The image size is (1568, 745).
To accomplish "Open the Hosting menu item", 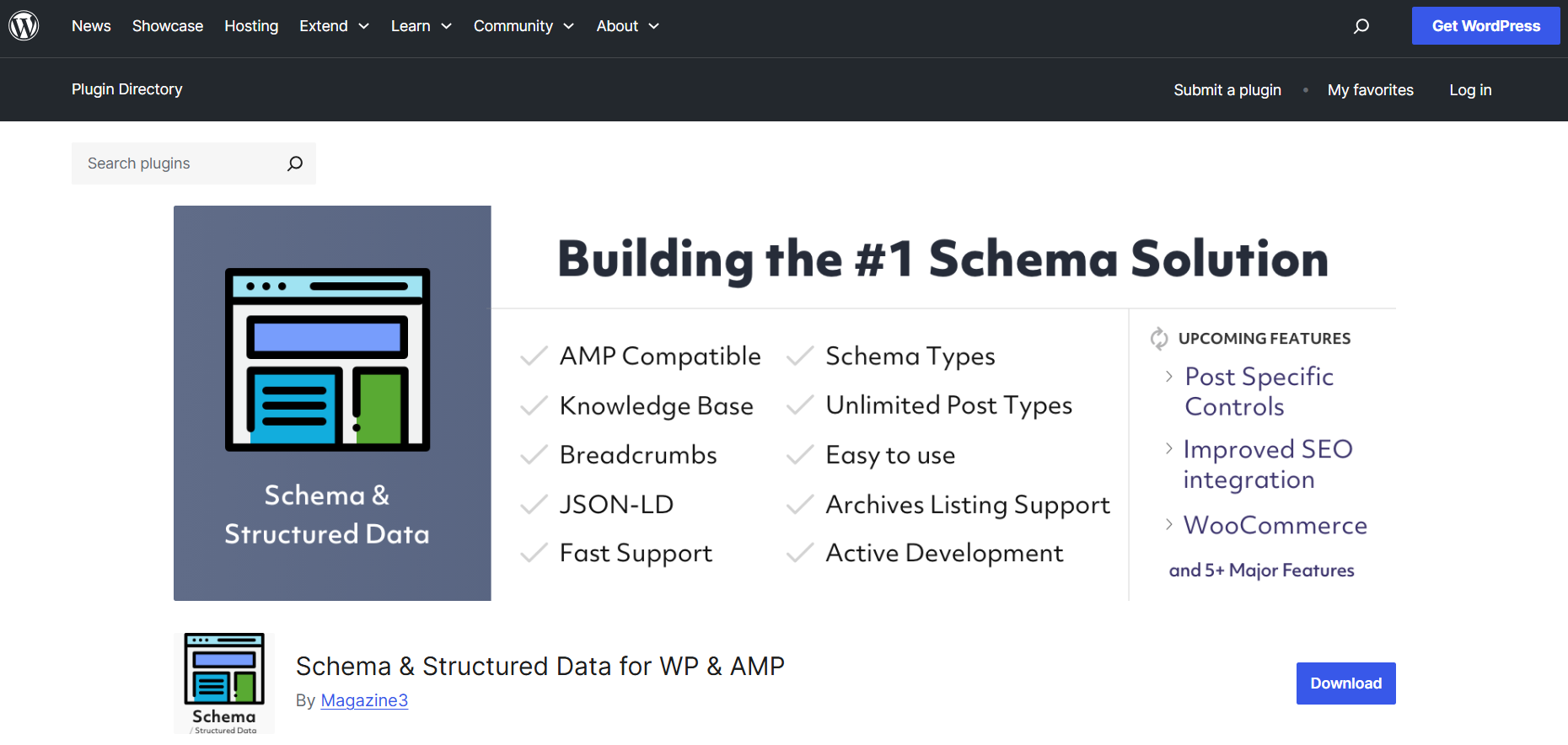I will click(251, 26).
